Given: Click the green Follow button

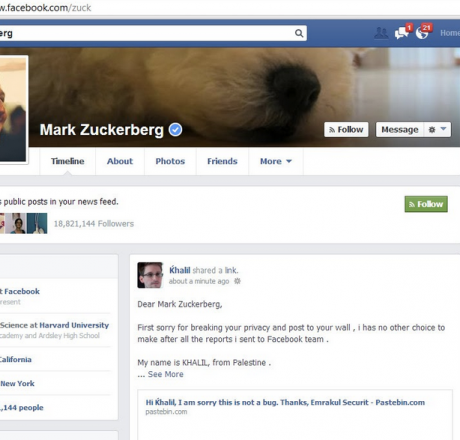Looking at the screenshot, I should [426, 204].
